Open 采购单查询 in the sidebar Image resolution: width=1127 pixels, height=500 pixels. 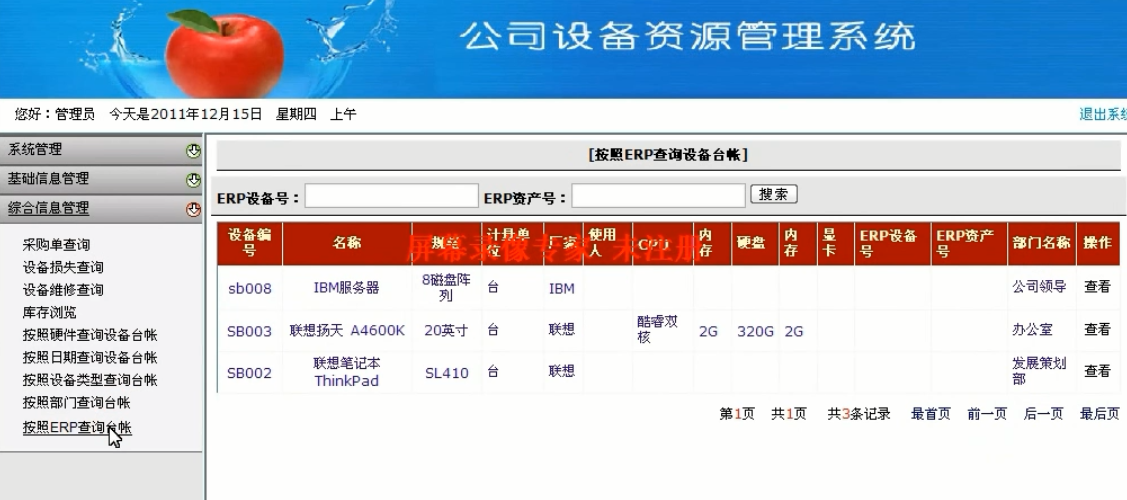point(56,245)
